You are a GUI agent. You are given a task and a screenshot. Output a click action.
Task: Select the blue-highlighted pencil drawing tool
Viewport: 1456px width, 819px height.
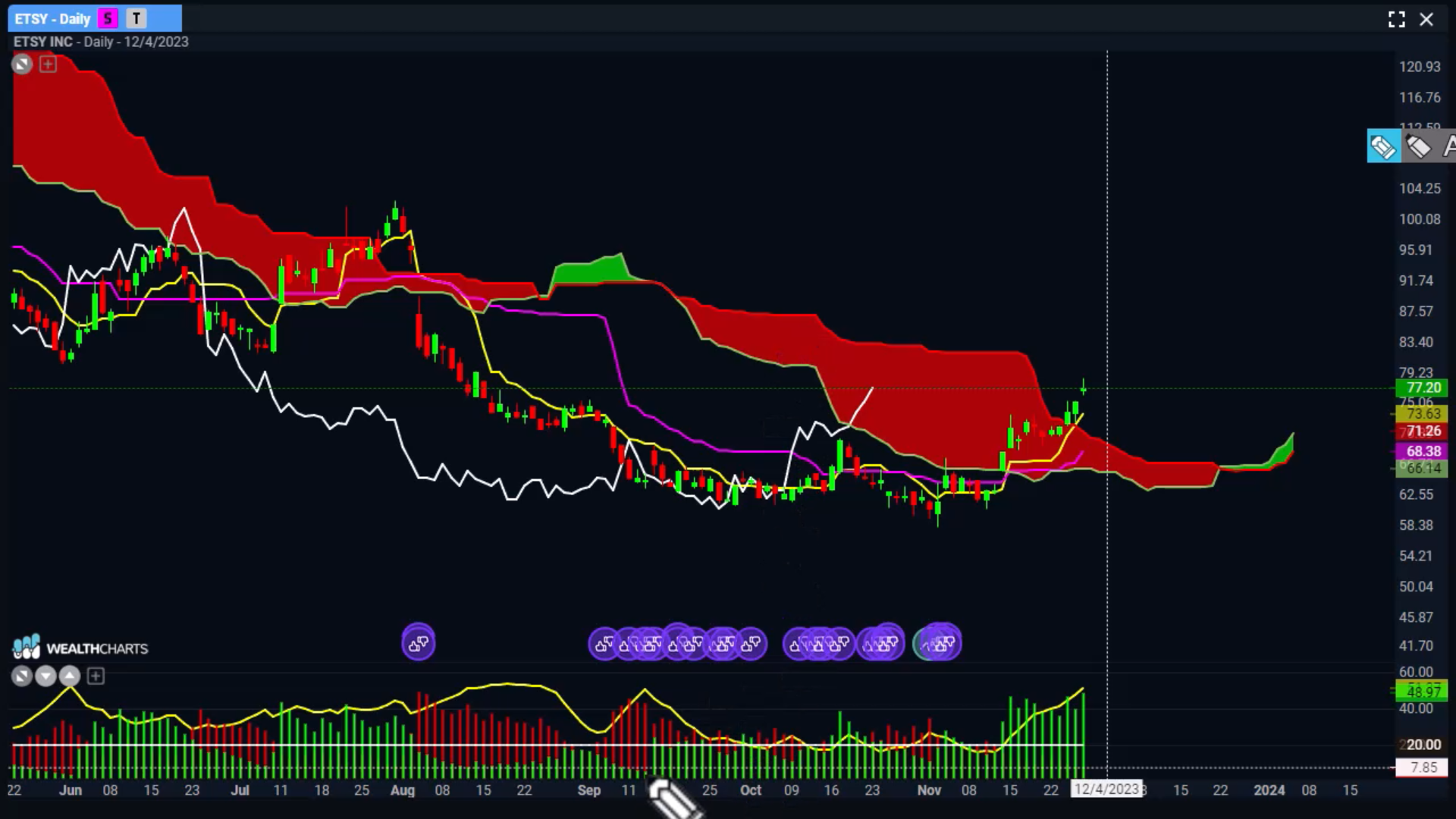(1383, 146)
